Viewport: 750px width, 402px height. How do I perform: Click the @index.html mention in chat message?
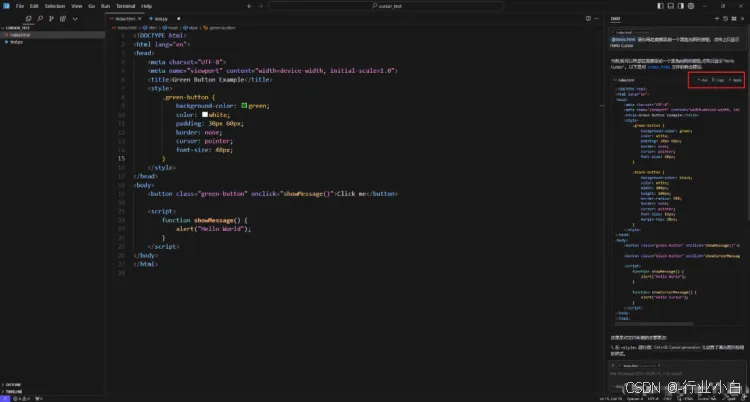click(x=623, y=40)
